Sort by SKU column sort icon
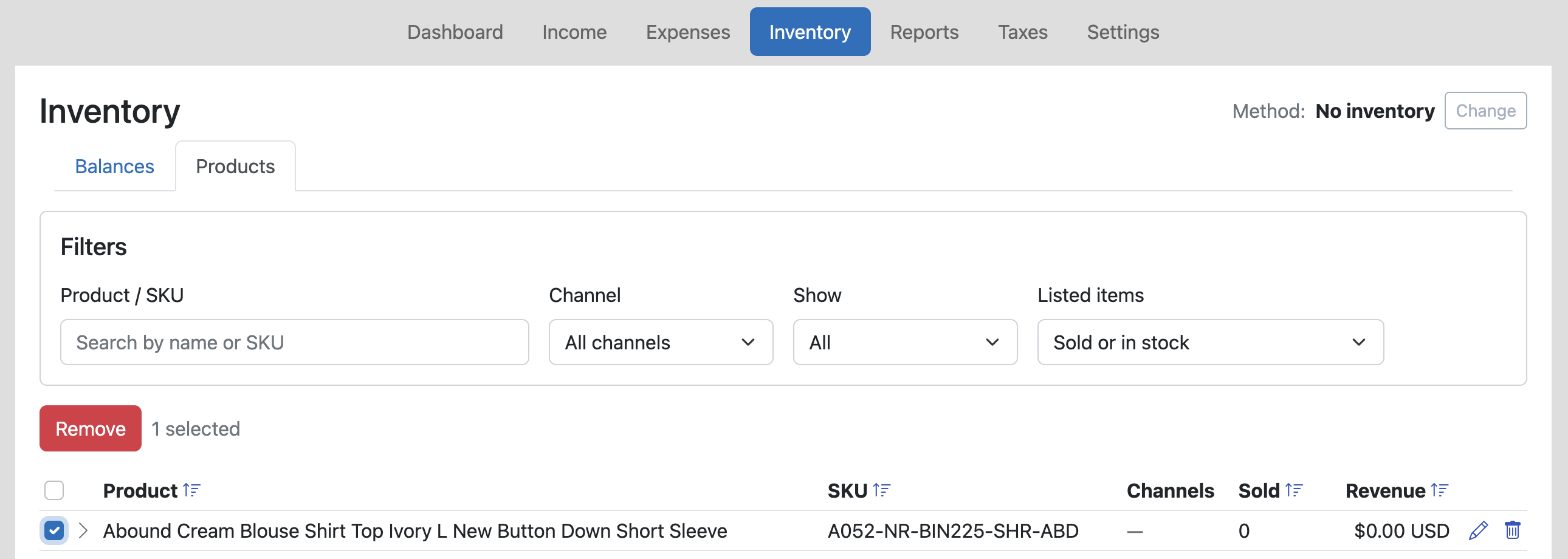Image resolution: width=1568 pixels, height=559 pixels. coord(881,490)
